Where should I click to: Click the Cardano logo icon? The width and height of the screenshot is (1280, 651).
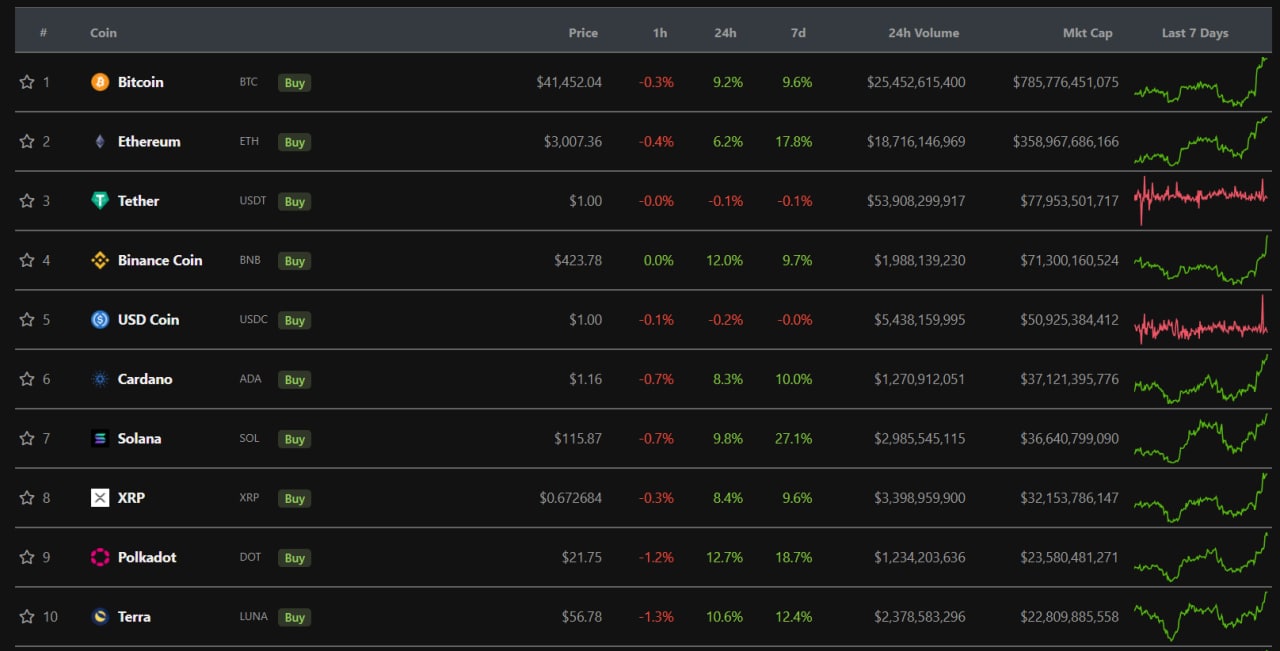[x=100, y=379]
